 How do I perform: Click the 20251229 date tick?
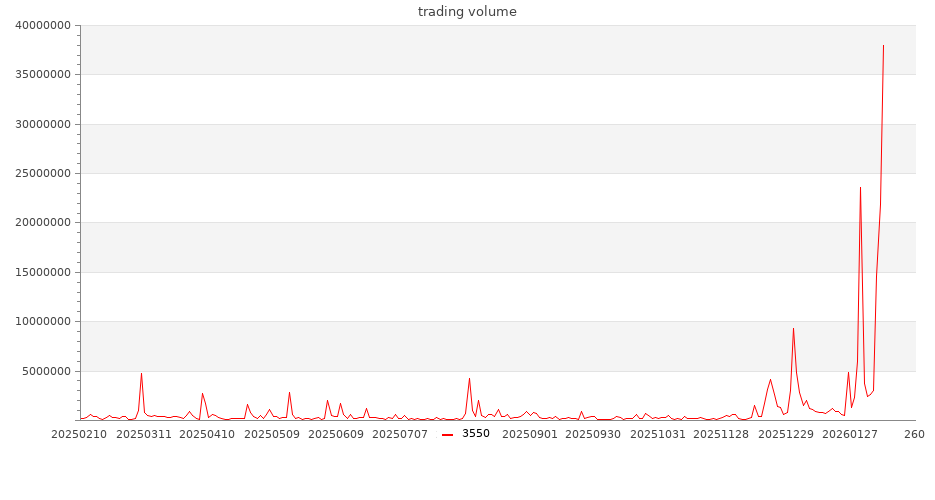[787, 435]
